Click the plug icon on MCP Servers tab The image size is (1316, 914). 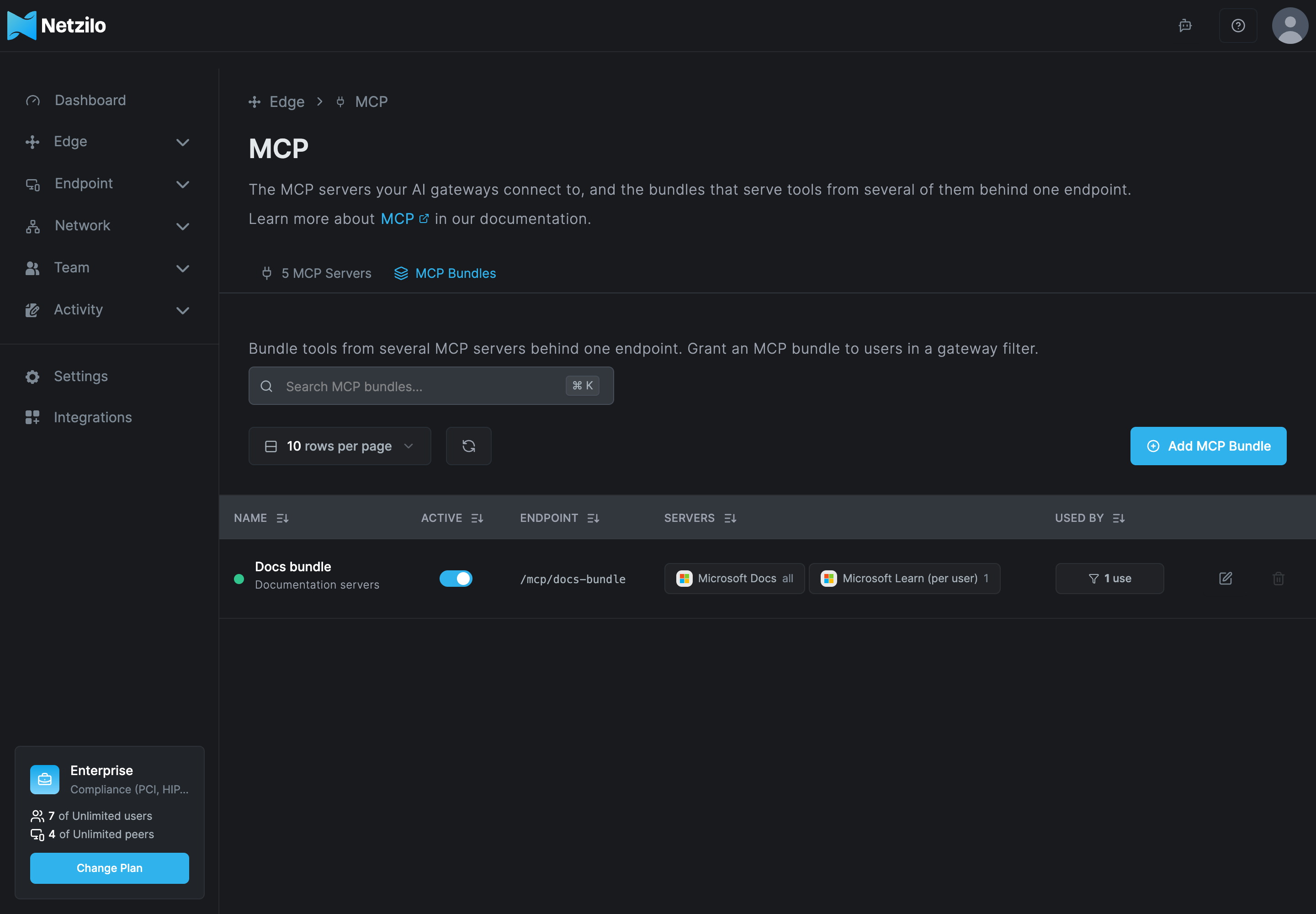[267, 273]
